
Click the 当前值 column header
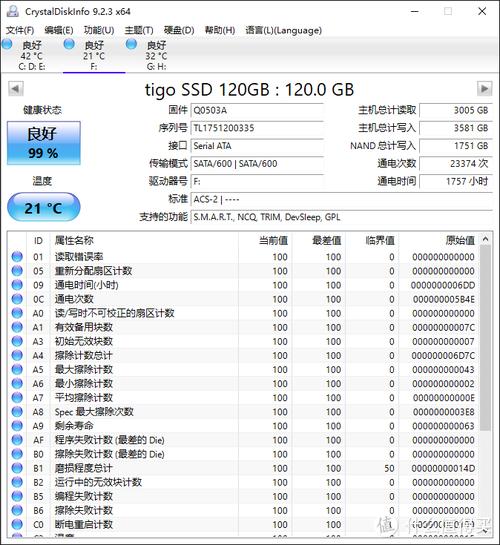pyautogui.click(x=265, y=240)
